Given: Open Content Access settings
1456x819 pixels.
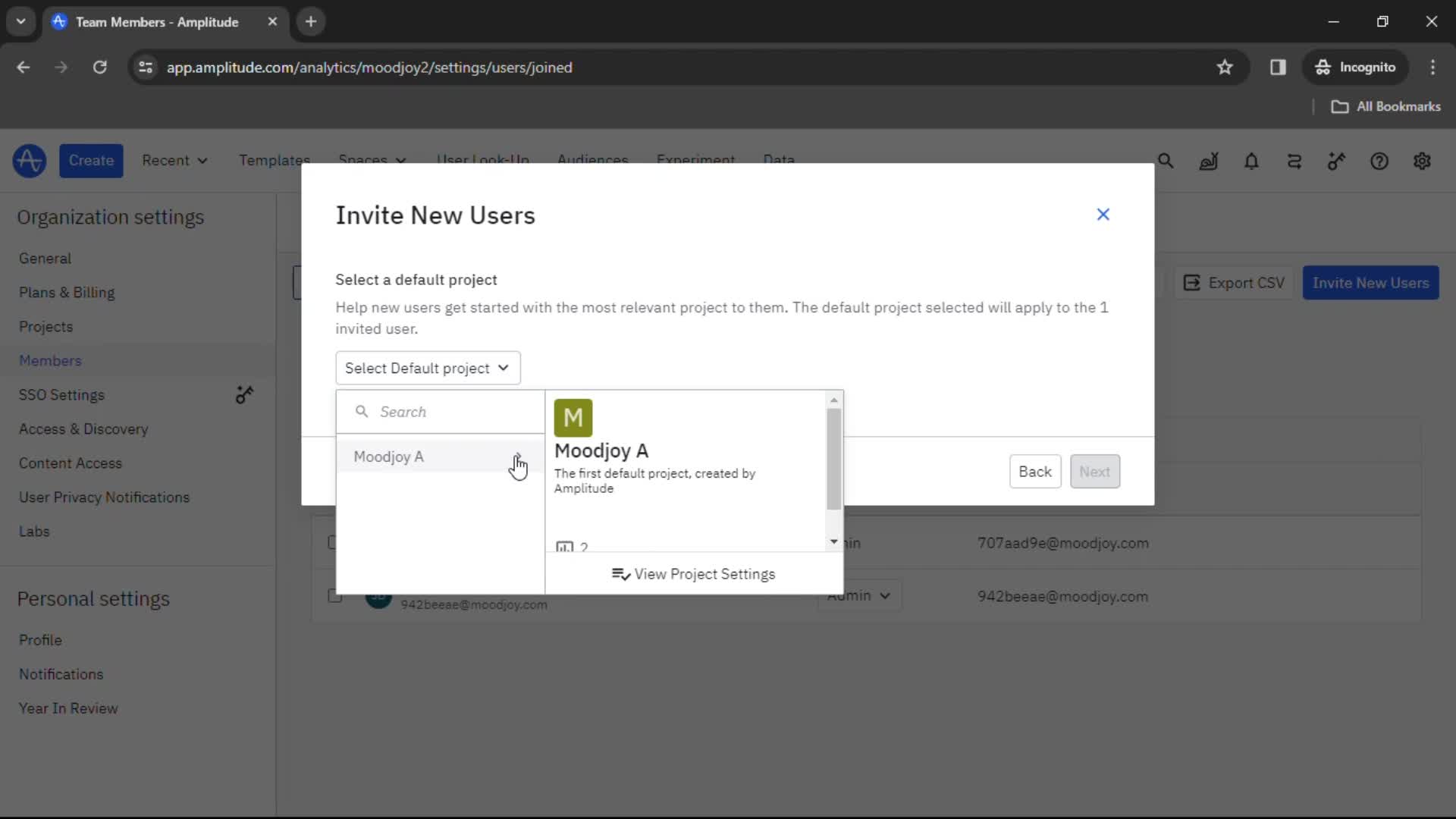Looking at the screenshot, I should click(70, 463).
